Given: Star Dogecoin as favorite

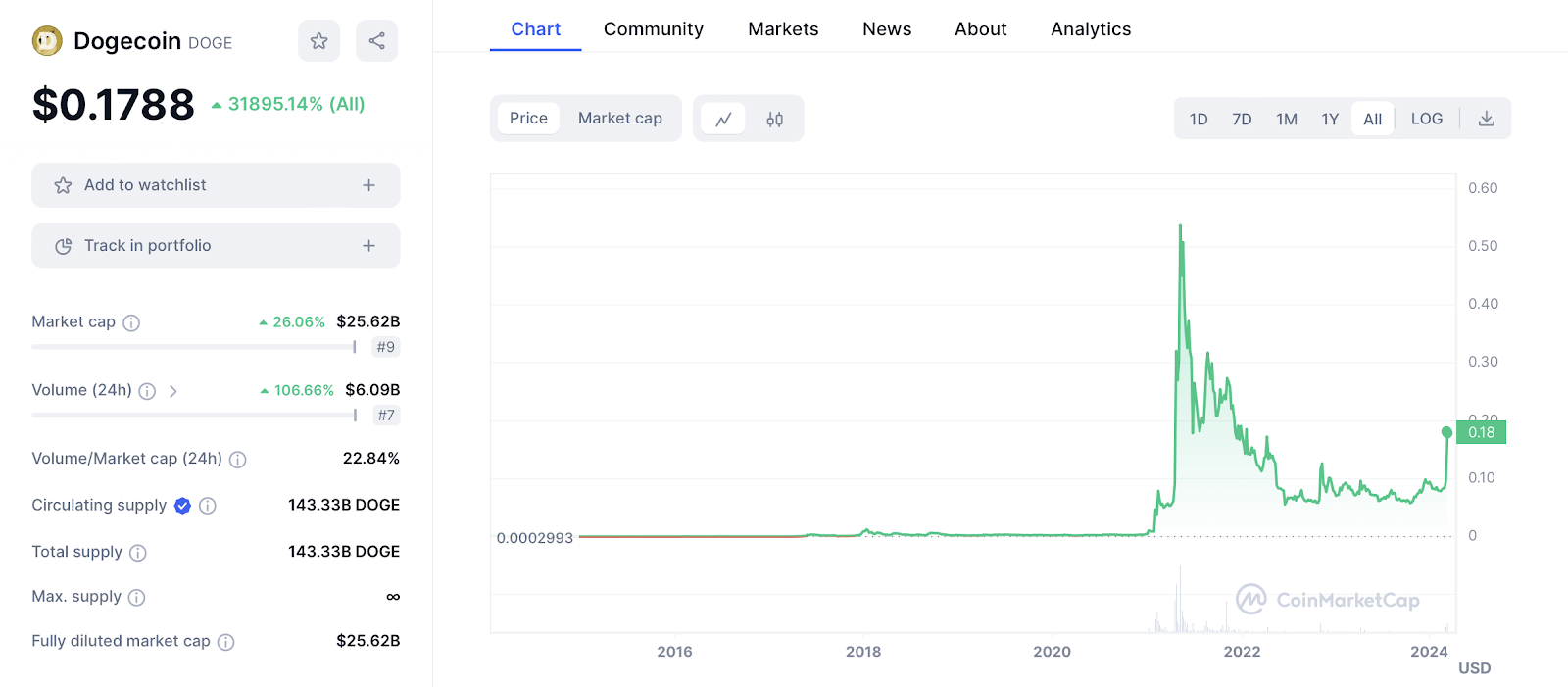Looking at the screenshot, I should 318,41.
